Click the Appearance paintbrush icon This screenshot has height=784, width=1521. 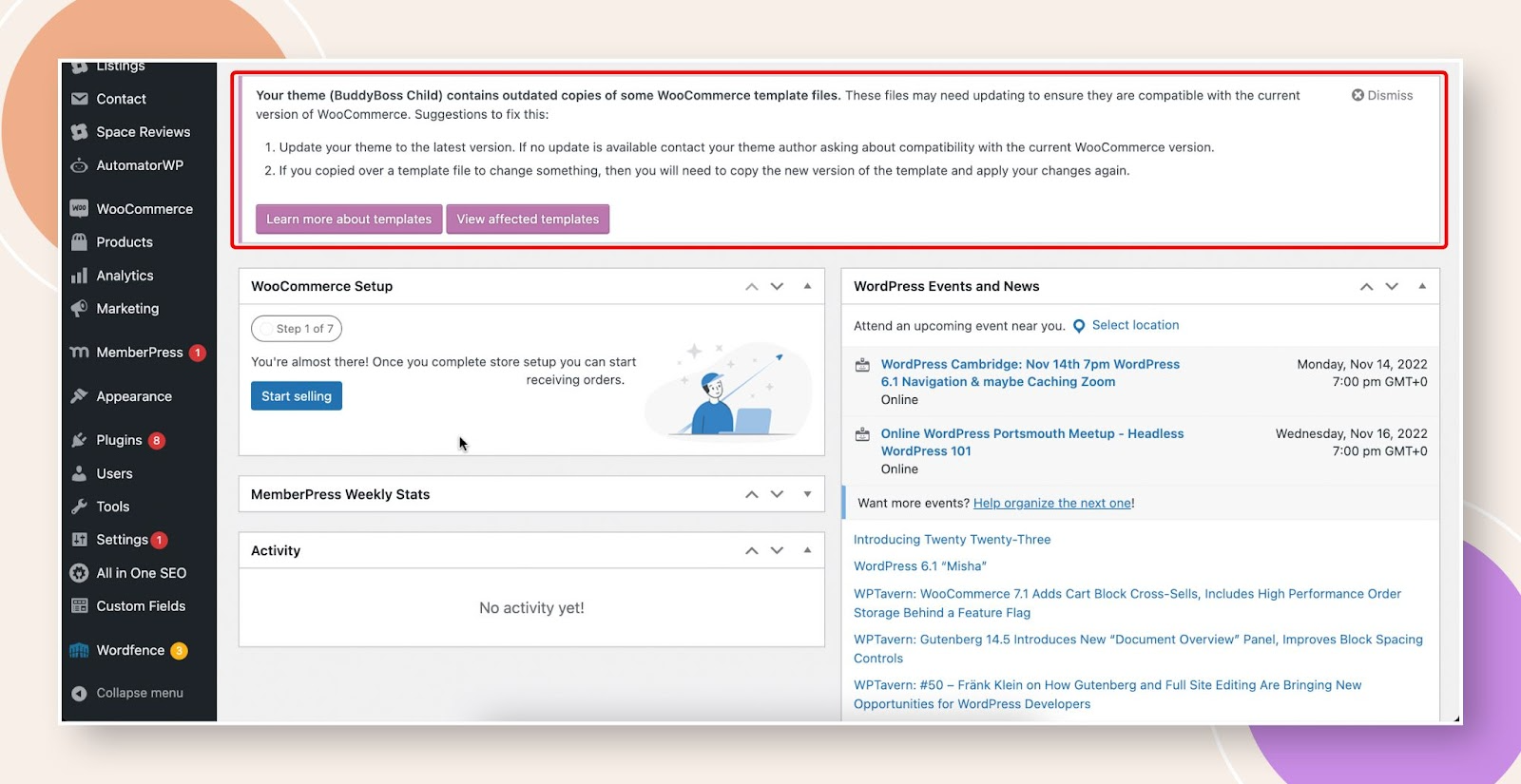click(x=79, y=396)
